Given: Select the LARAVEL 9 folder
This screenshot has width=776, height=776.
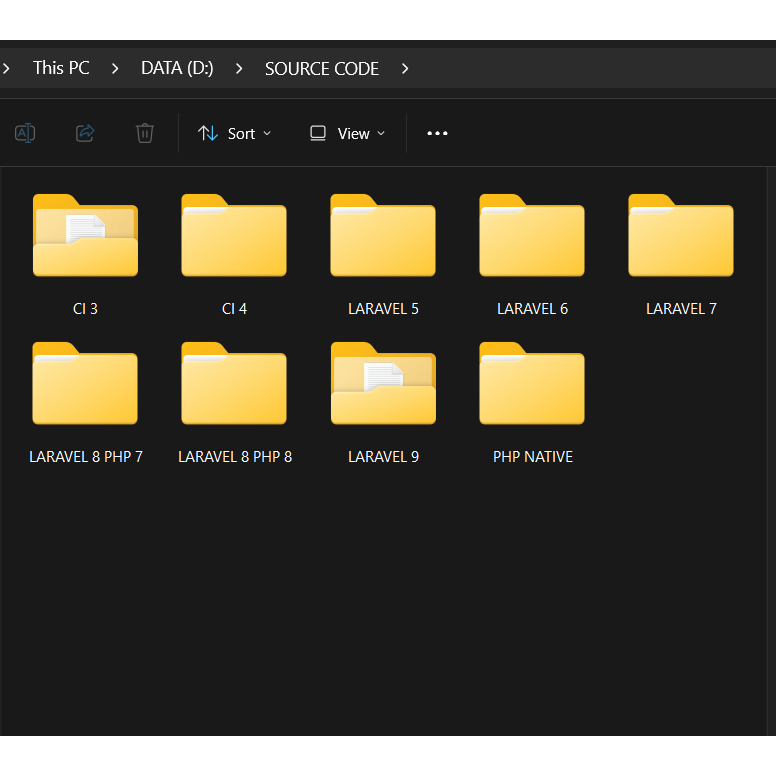Looking at the screenshot, I should [383, 385].
